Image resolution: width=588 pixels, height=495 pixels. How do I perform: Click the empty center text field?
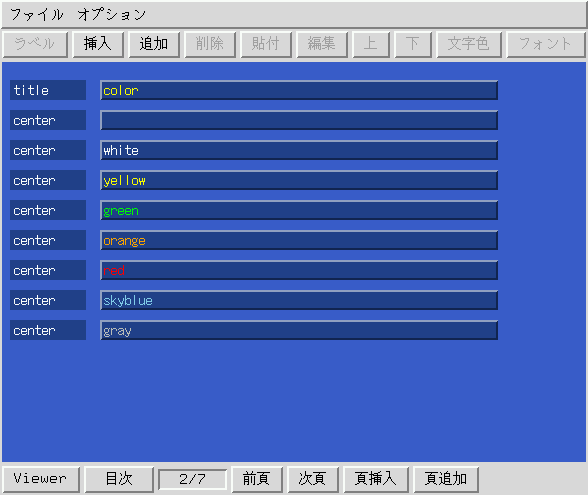click(299, 120)
